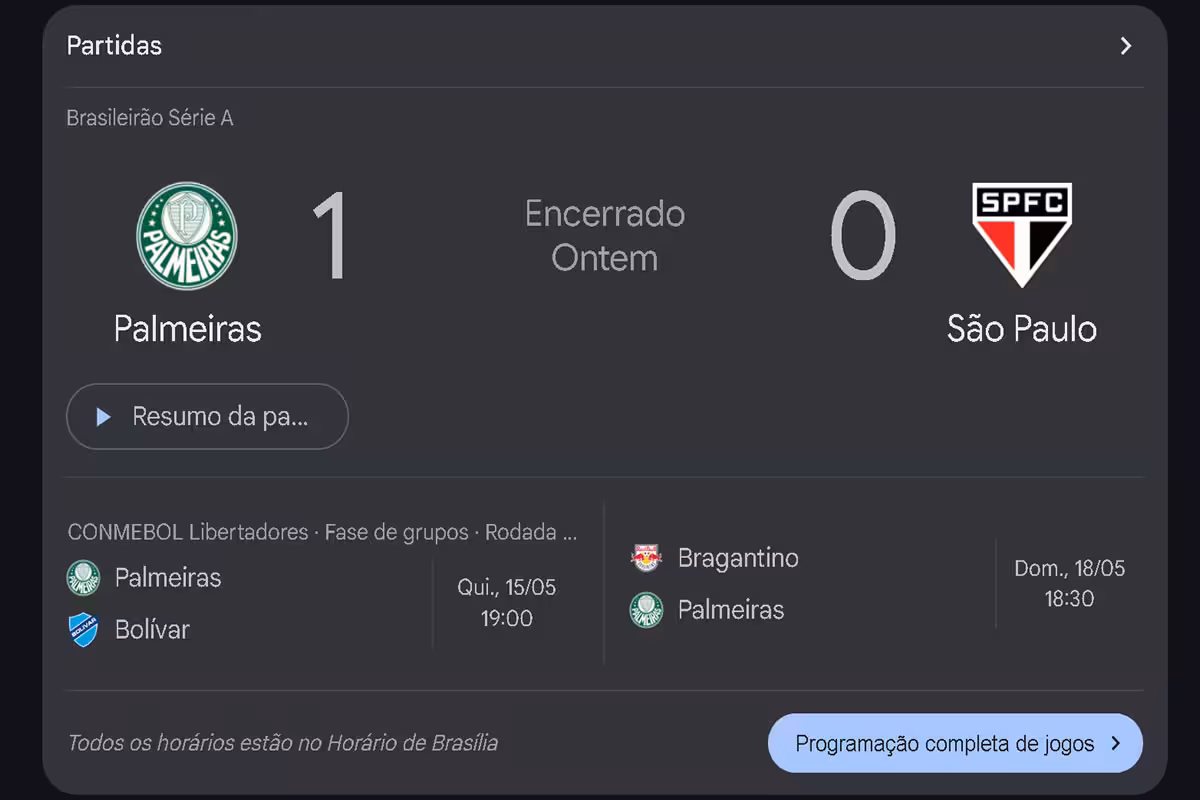Viewport: 1200px width, 800px height.
Task: Click the Palmeiras team name below crest
Action: 187,329
